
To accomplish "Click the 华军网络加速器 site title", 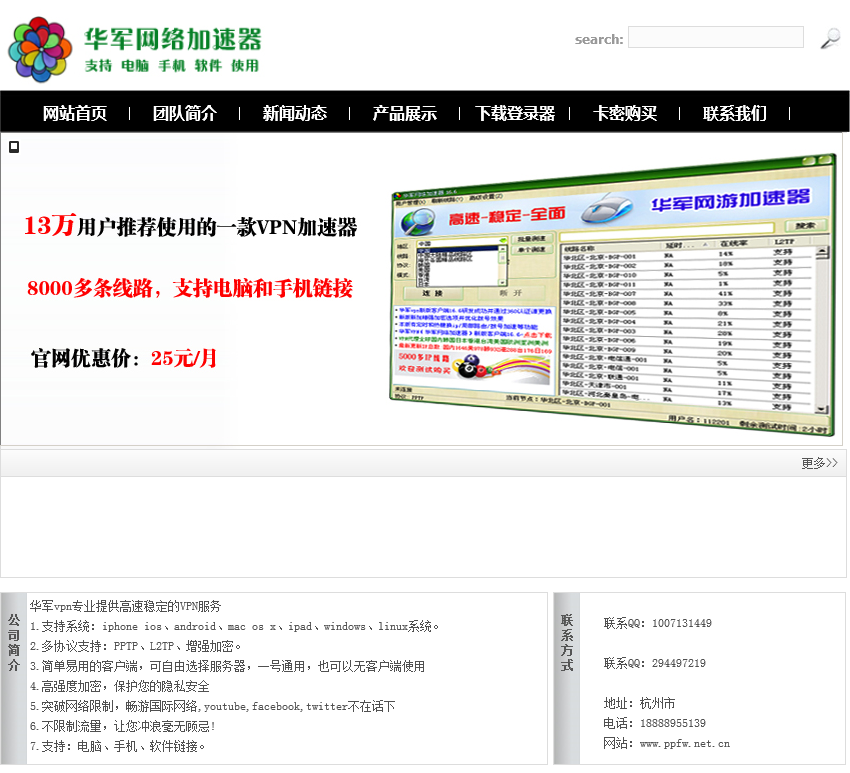I will click(173, 39).
